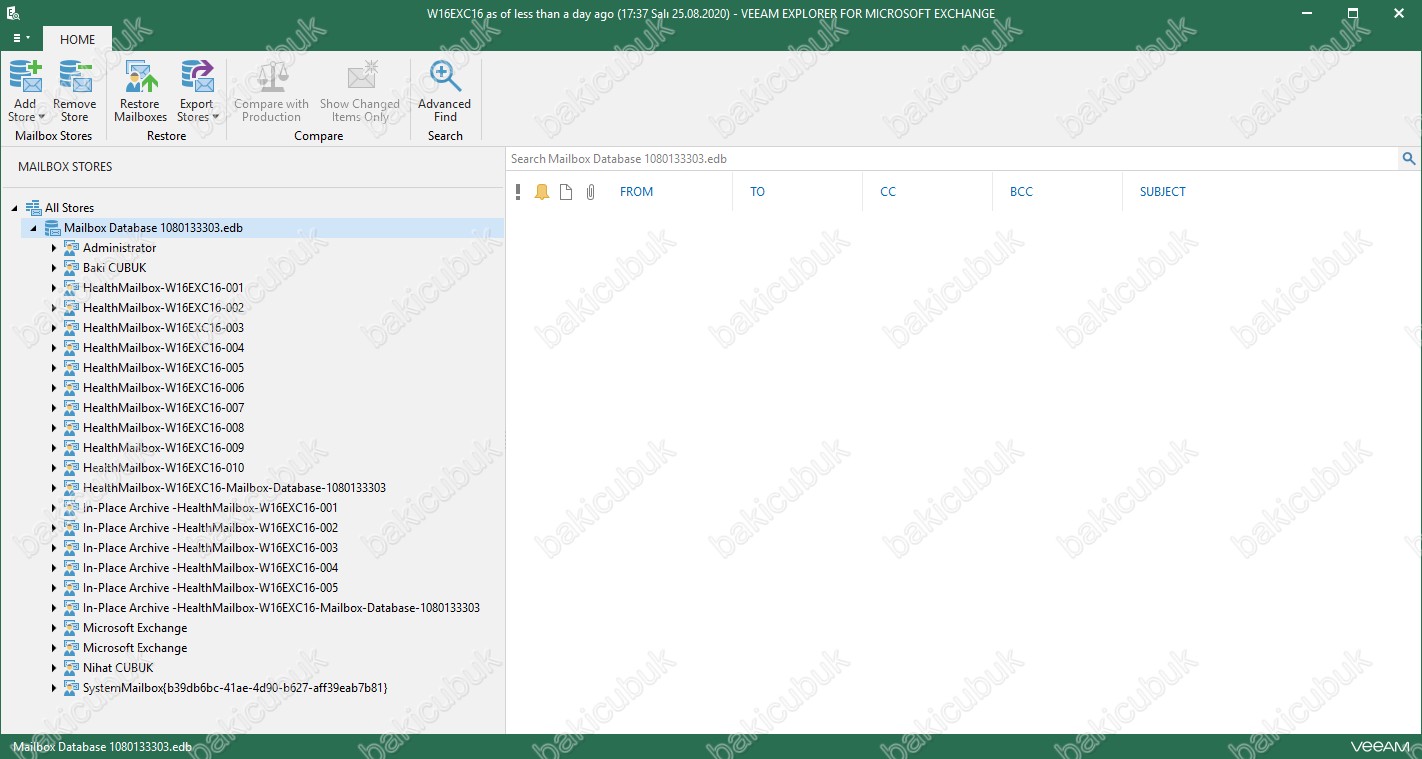Switch to the HOME ribbon tab

[x=77, y=39]
